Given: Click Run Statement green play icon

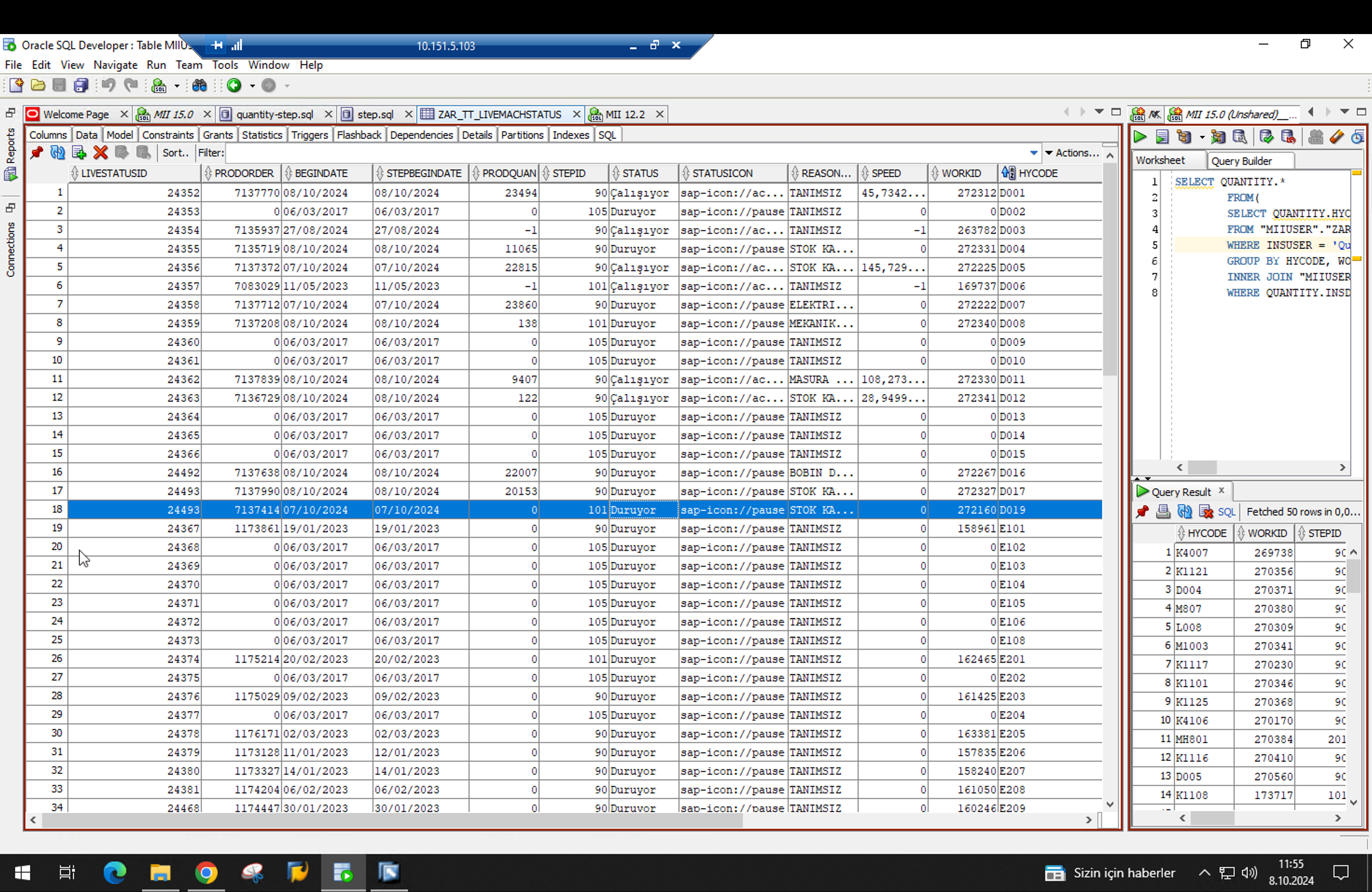Looking at the screenshot, I should coord(1140,137).
